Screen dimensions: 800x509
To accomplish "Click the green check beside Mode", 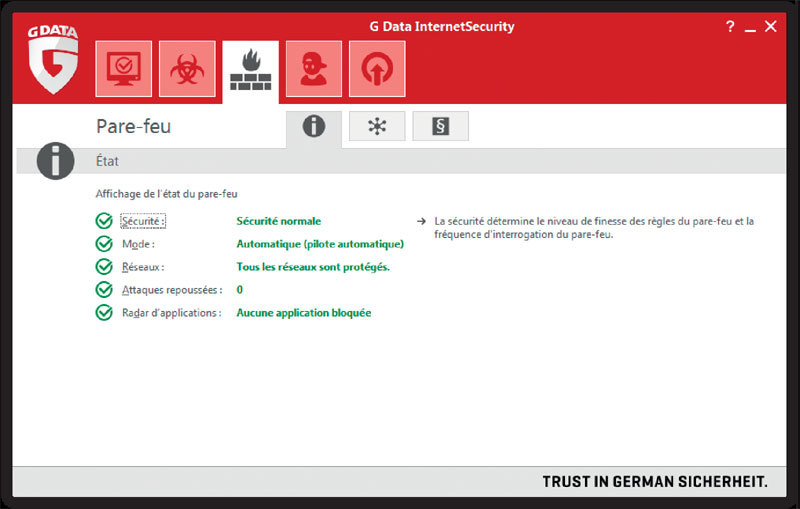I will pos(104,244).
